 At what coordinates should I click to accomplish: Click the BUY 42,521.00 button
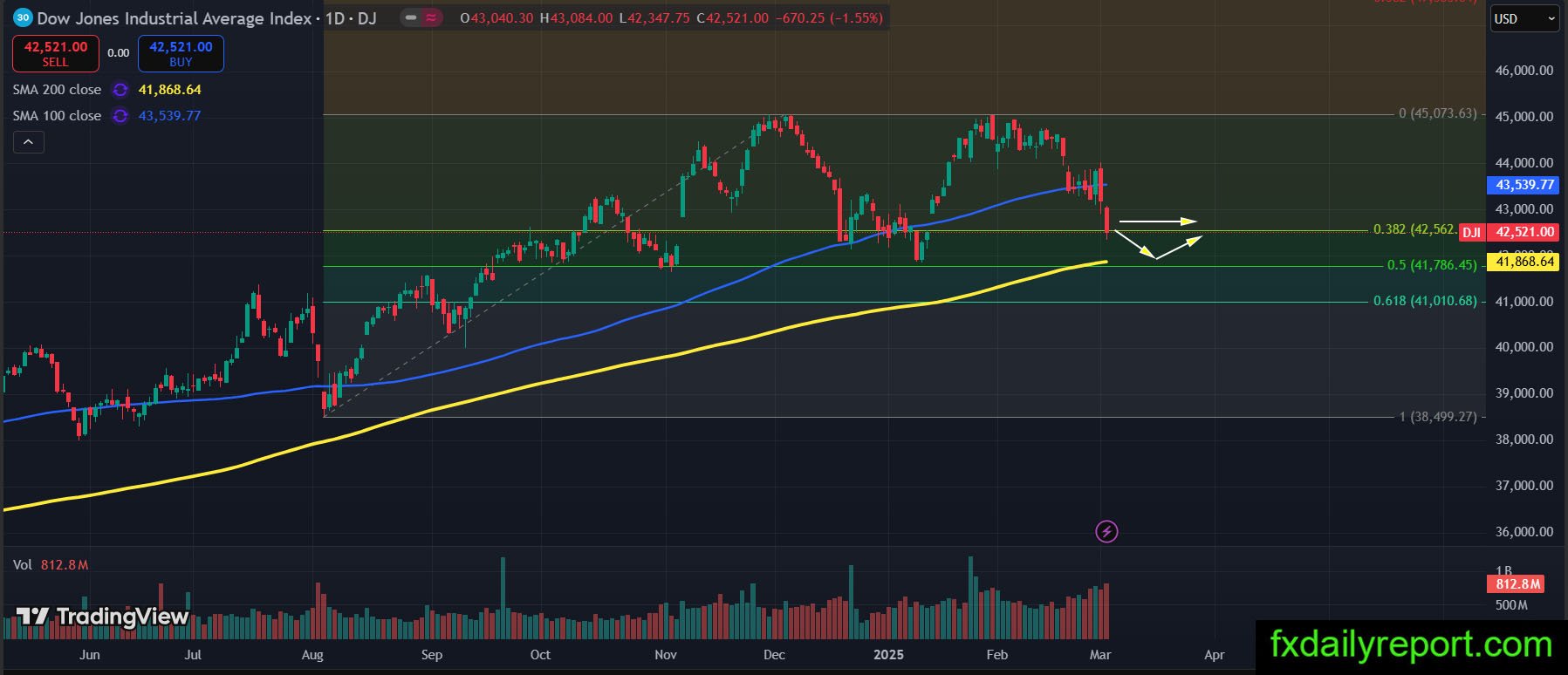tap(181, 53)
